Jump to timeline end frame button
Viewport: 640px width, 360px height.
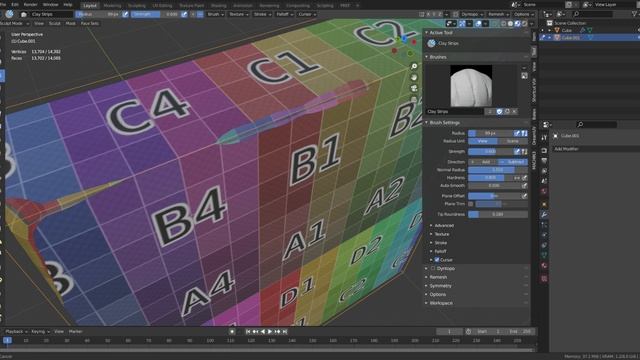pos(285,332)
